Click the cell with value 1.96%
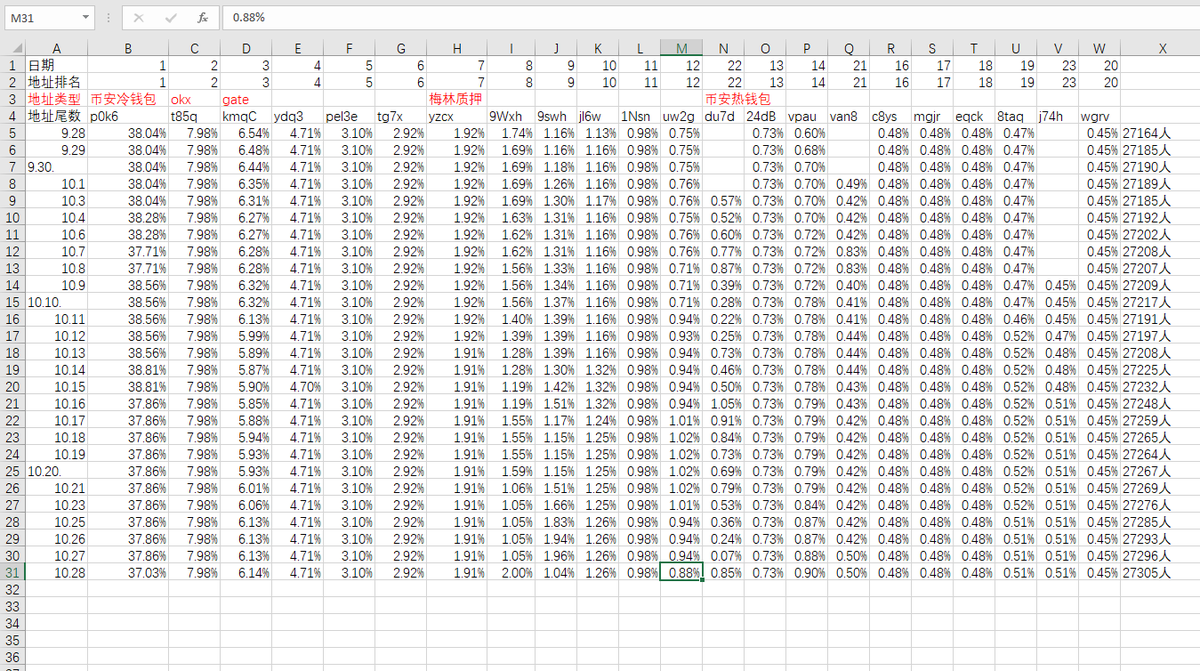The height and width of the screenshot is (671, 1200). click(x=556, y=556)
